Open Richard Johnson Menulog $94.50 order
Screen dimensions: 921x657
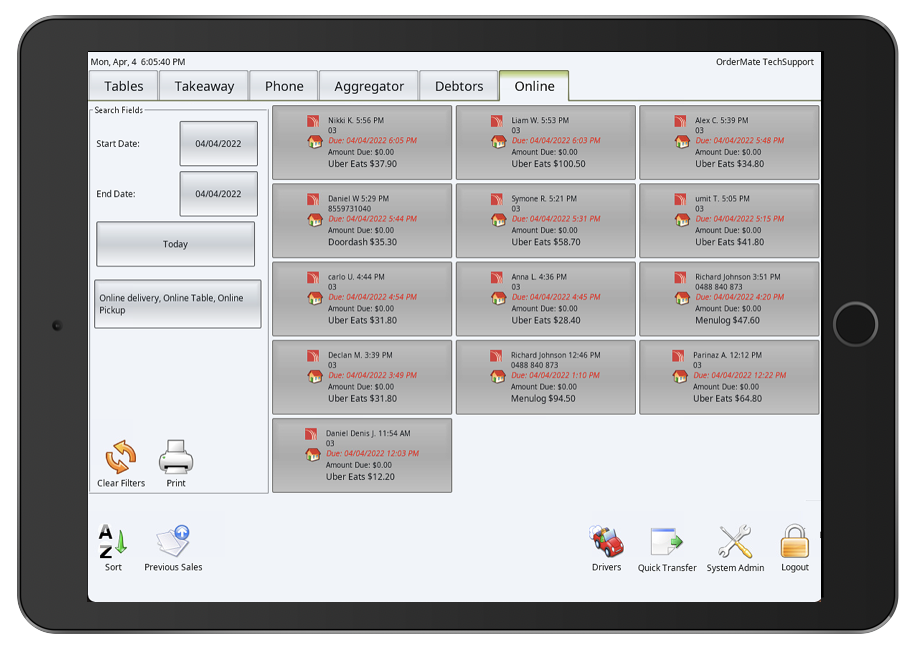click(x=545, y=377)
